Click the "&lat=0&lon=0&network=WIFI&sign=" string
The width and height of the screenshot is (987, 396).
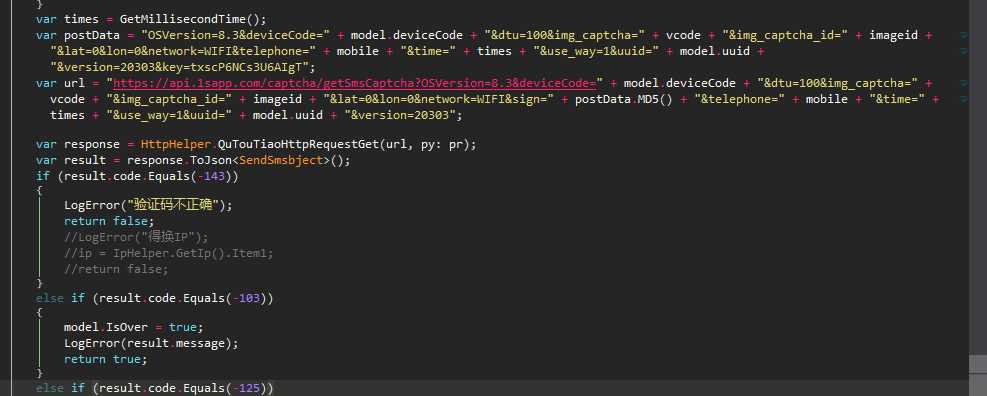tap(438, 99)
